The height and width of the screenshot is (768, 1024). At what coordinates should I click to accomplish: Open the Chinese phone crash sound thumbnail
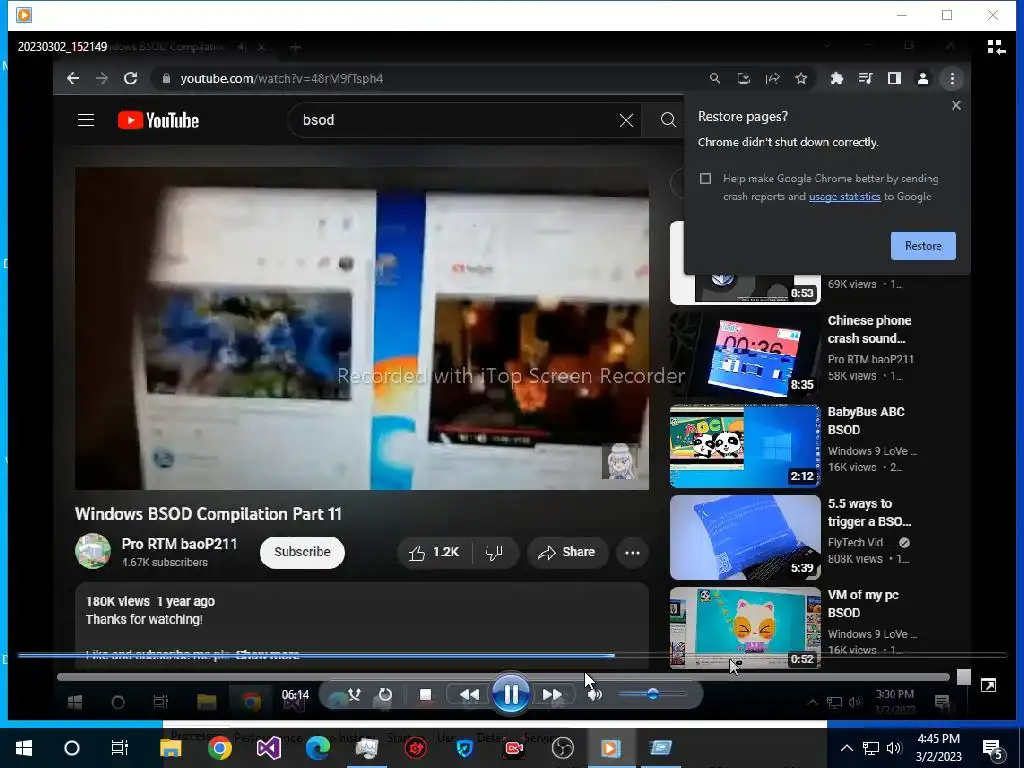[x=745, y=354]
